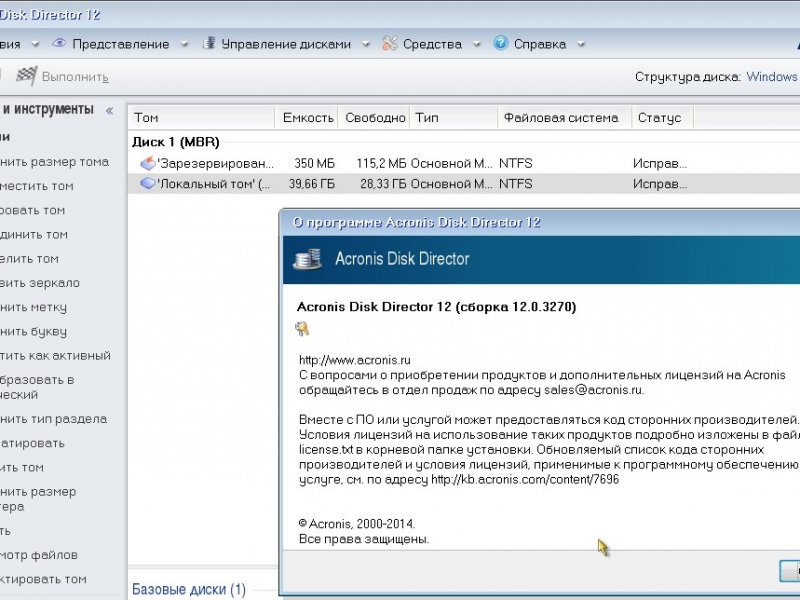Click the disk stack logo in the About dialog
800x600 pixels.
point(307,259)
